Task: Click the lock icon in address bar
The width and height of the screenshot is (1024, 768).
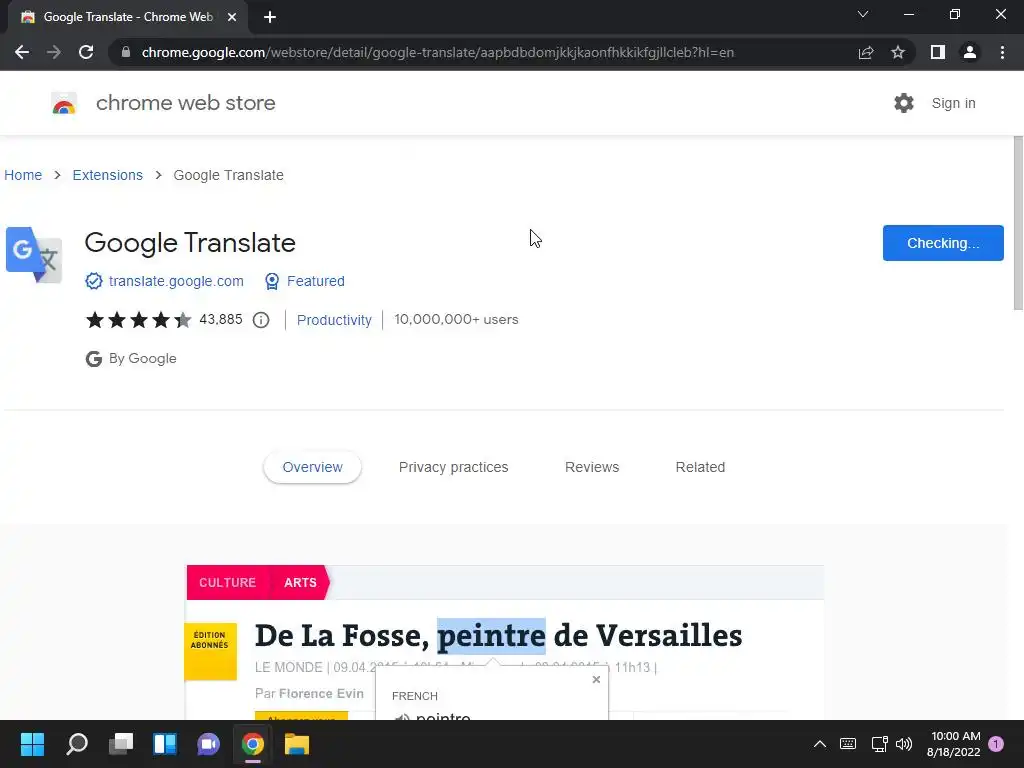Action: [x=126, y=52]
